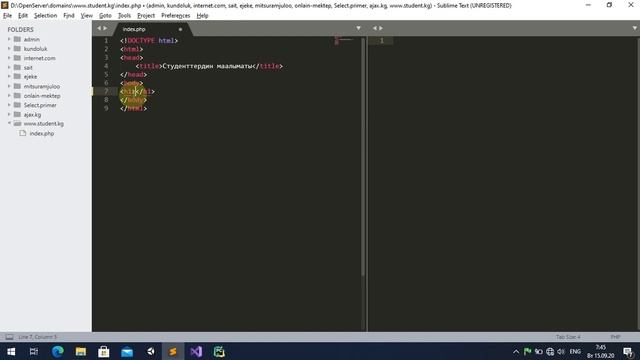Screen dimensions: 640x360
Task: Go to previous tab in left pane
Action: click(99, 28)
